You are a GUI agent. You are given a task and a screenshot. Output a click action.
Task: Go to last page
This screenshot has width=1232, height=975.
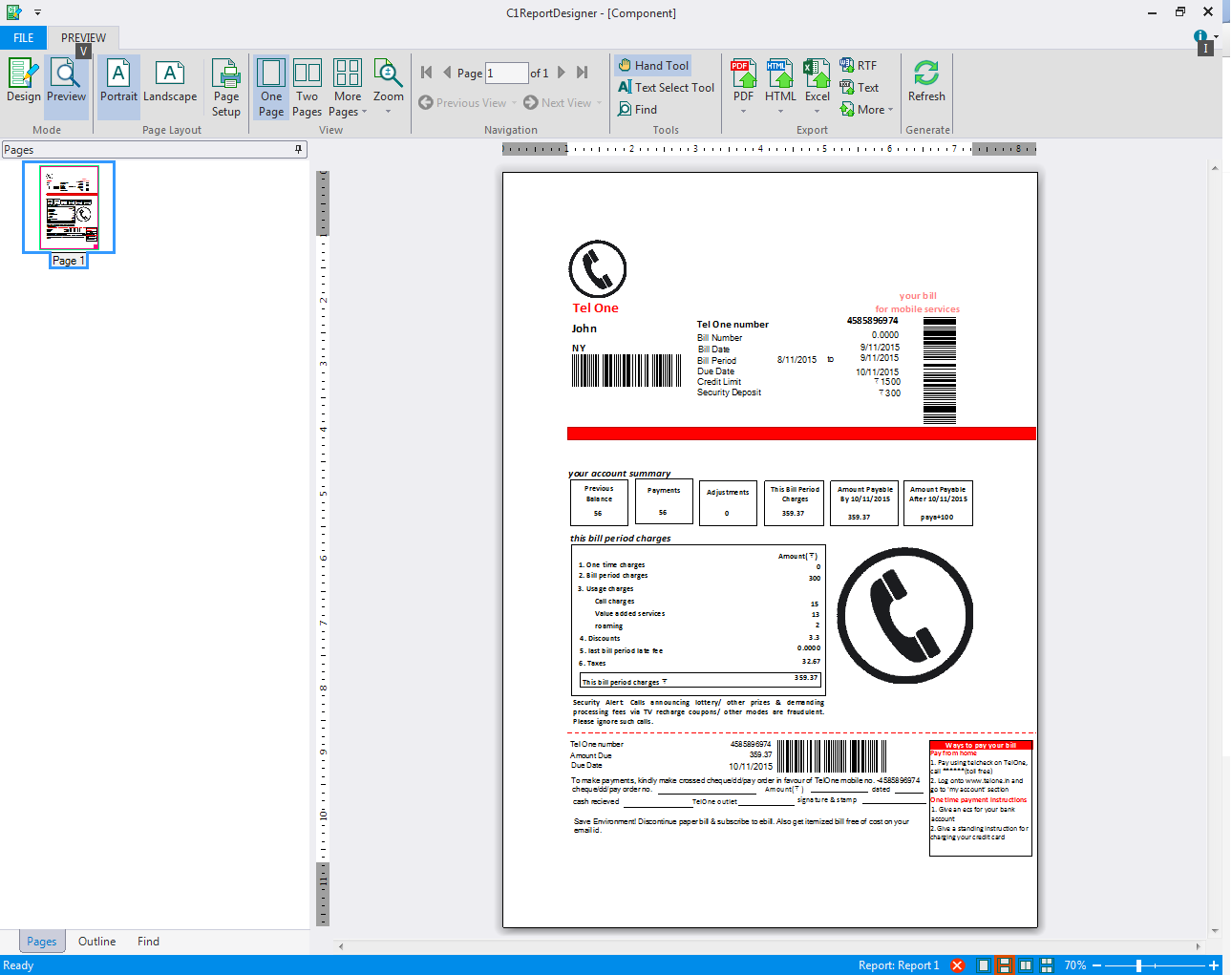pyautogui.click(x=583, y=73)
